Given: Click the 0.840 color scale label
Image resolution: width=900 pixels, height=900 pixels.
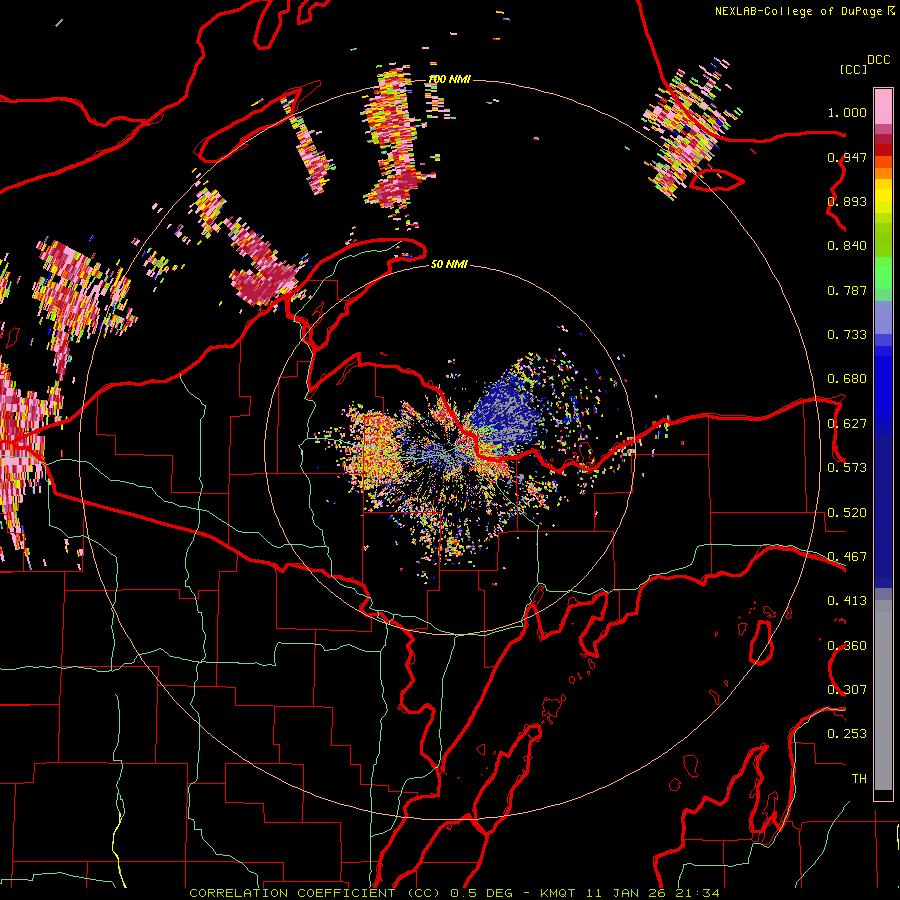Looking at the screenshot, I should (x=847, y=246).
